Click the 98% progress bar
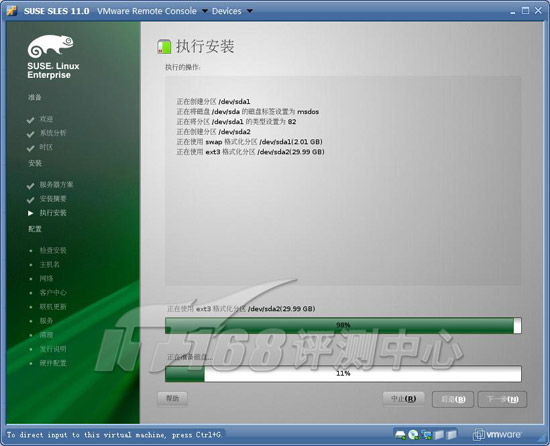Image resolution: width=550 pixels, height=446 pixels. 343,325
